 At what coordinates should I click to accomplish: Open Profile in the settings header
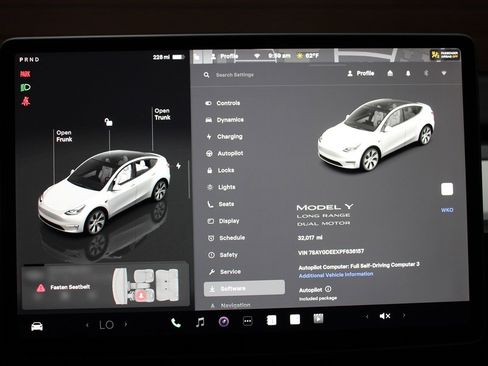click(x=361, y=73)
